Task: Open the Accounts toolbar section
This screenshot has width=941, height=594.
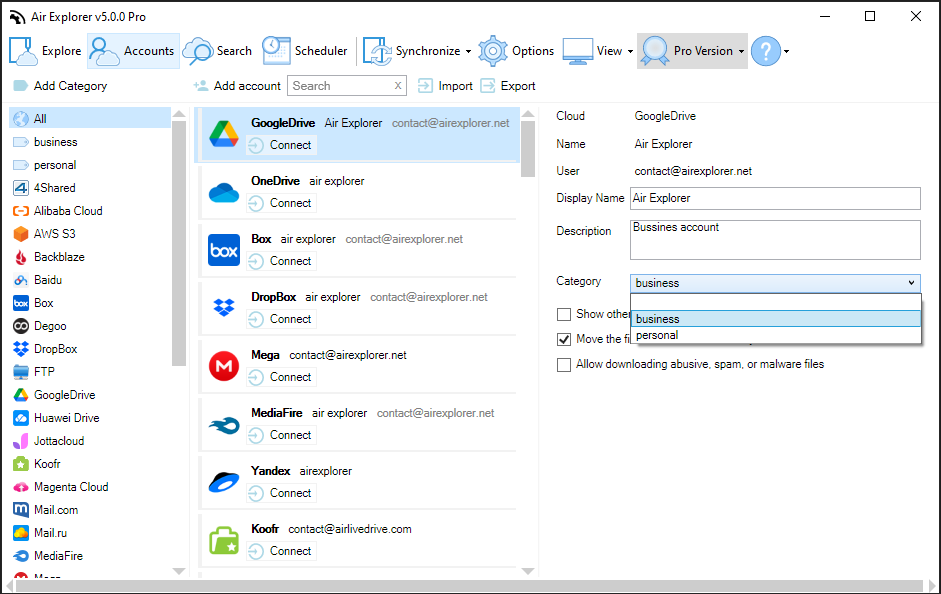Action: [x=133, y=51]
